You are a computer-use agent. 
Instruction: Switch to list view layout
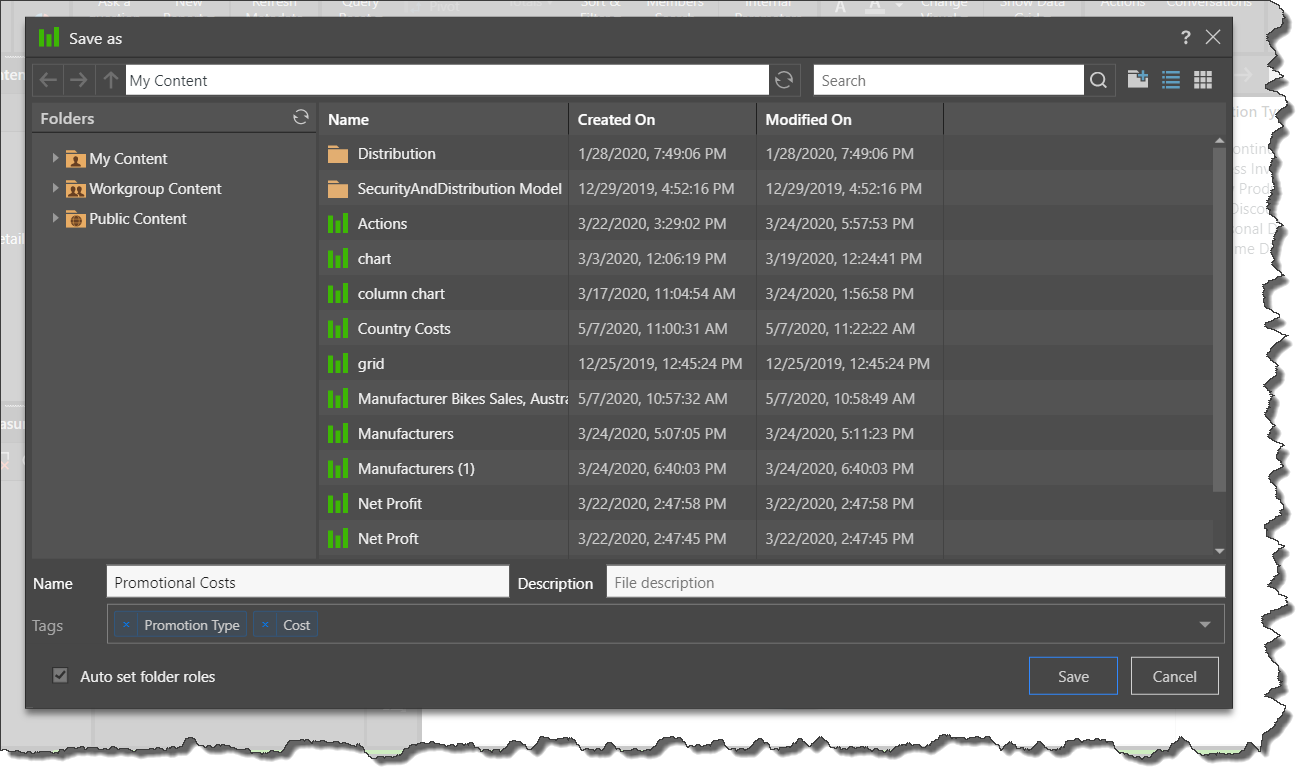[x=1170, y=80]
